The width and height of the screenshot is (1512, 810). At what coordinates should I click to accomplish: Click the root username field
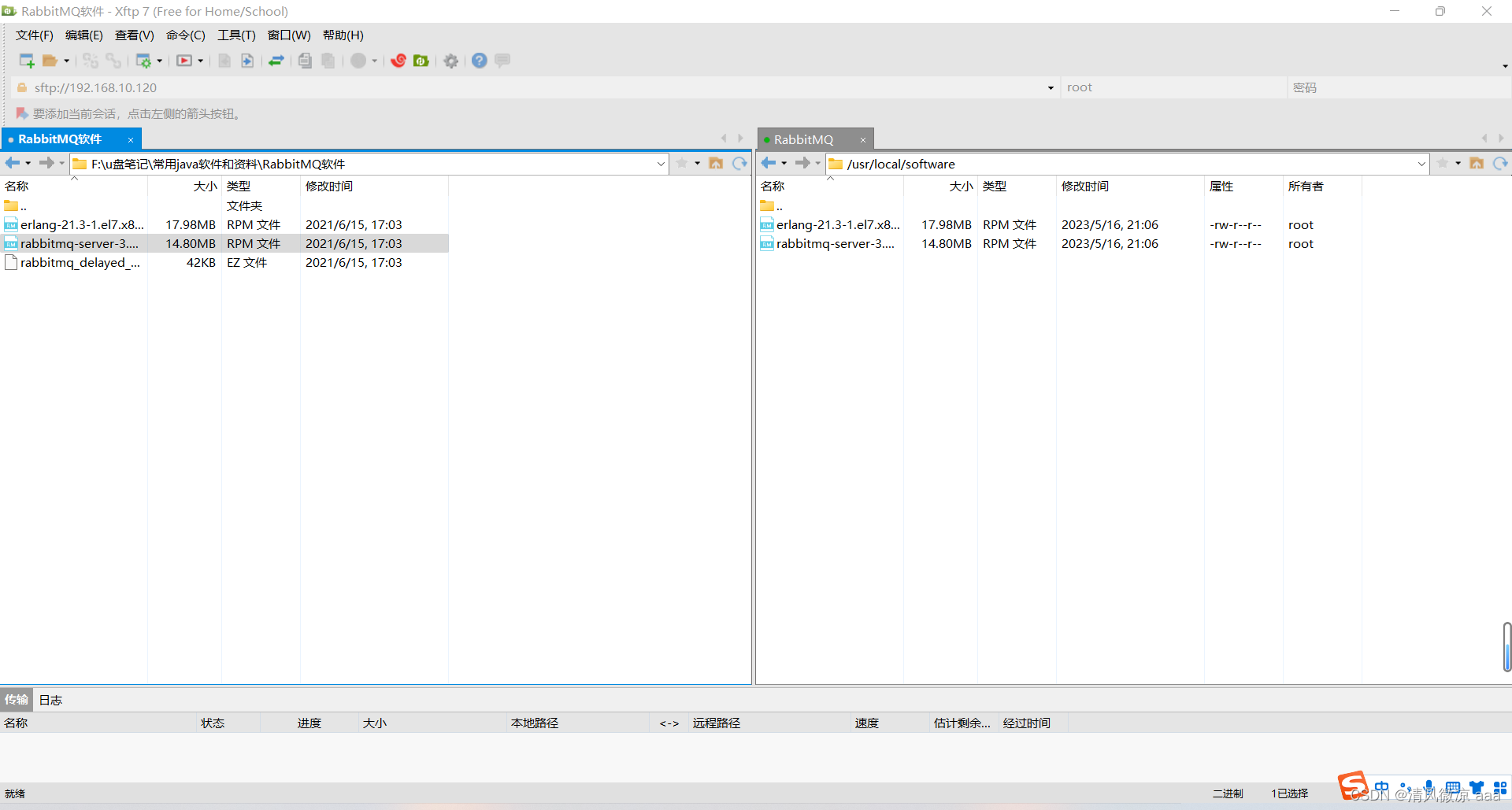[1173, 87]
